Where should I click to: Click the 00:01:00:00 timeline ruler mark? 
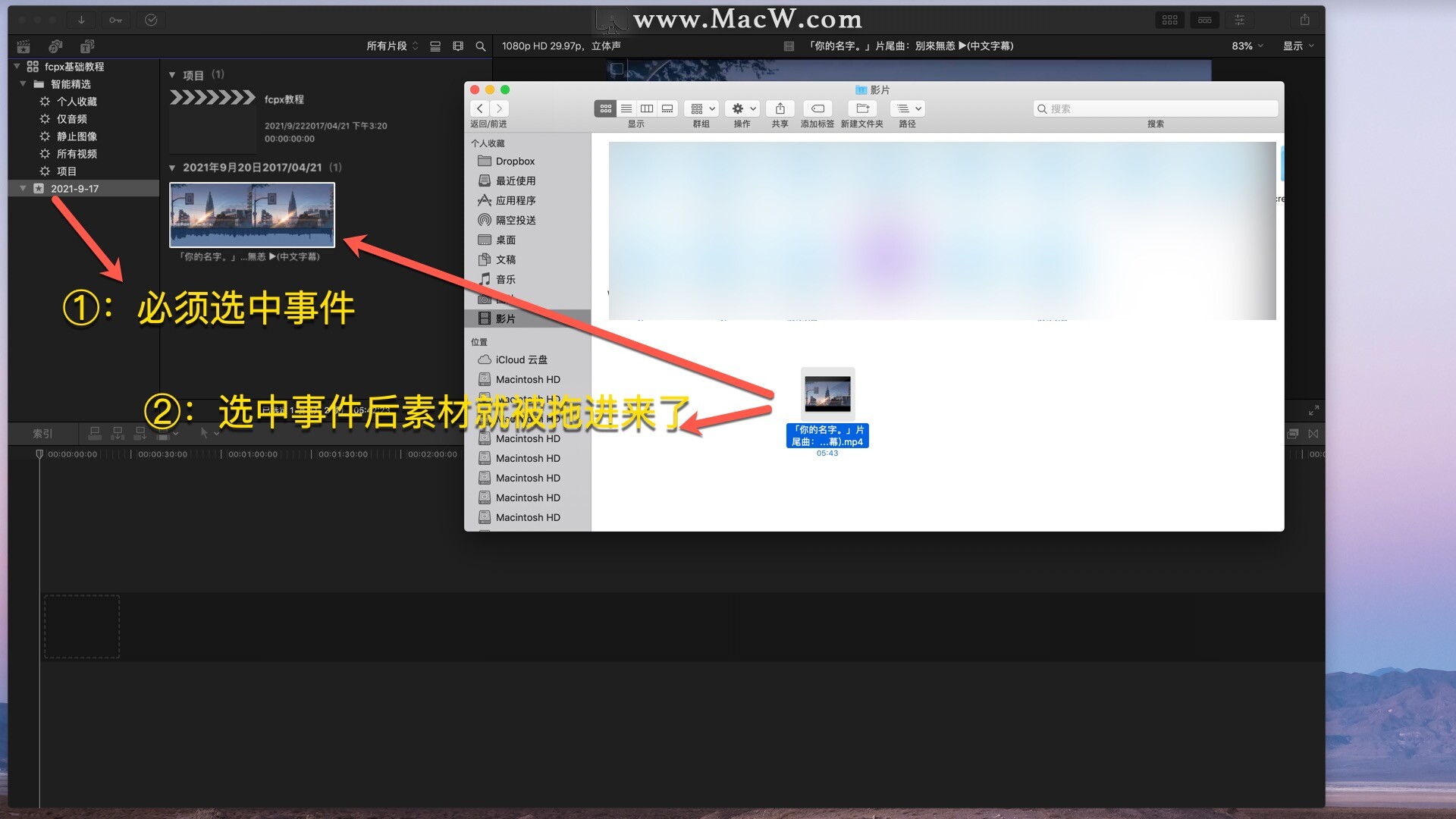(253, 454)
